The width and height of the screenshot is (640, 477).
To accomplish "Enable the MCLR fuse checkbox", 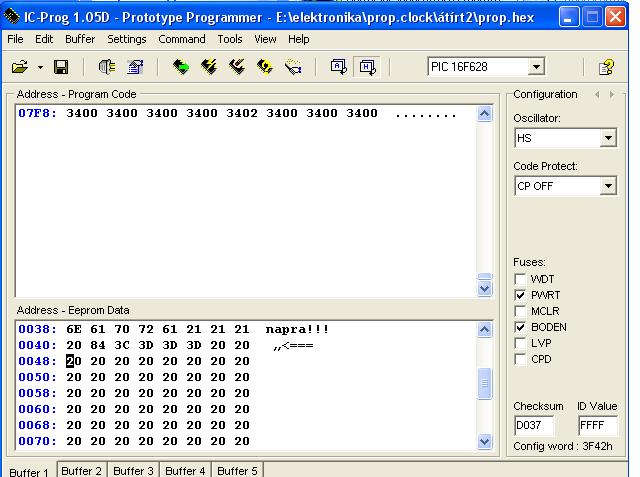I will [520, 311].
